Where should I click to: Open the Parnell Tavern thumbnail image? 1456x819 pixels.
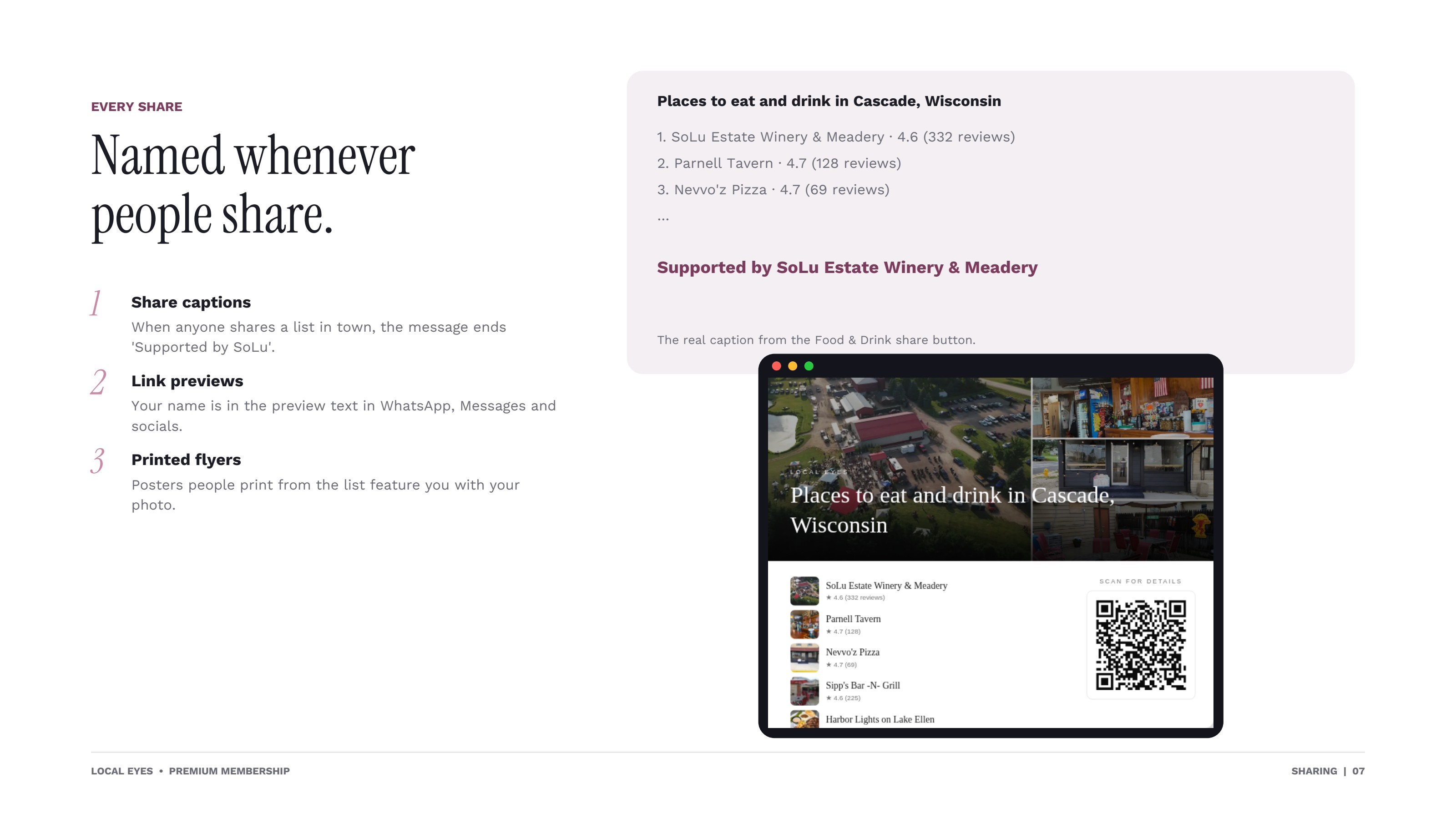point(804,624)
